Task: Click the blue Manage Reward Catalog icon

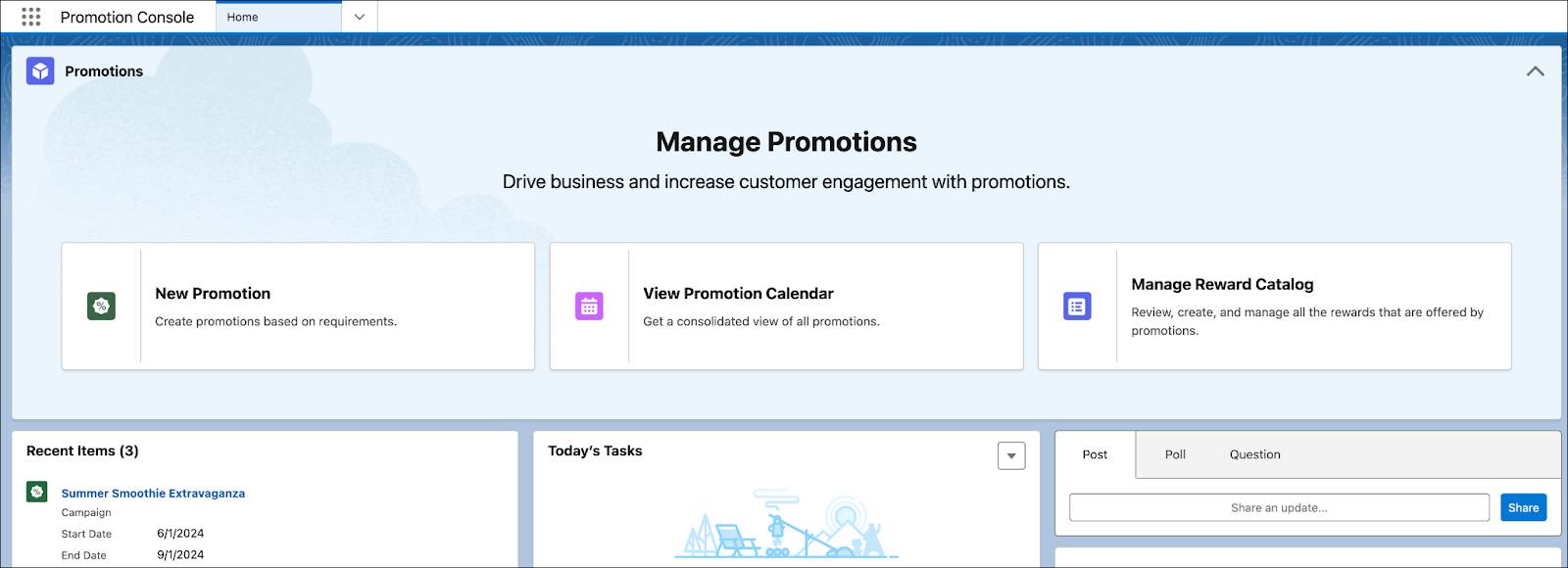Action: point(1076,306)
